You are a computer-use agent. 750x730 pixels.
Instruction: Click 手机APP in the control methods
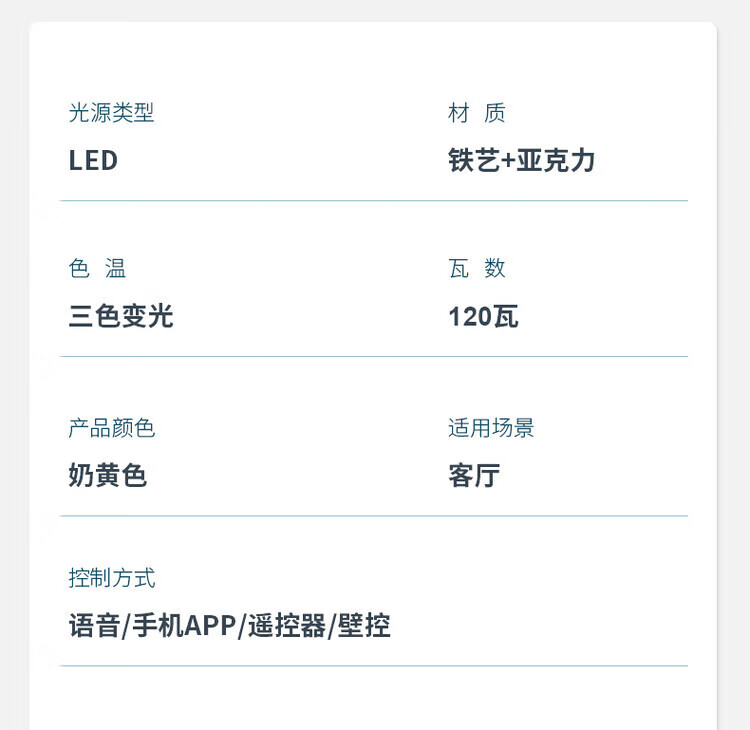[x=184, y=626]
